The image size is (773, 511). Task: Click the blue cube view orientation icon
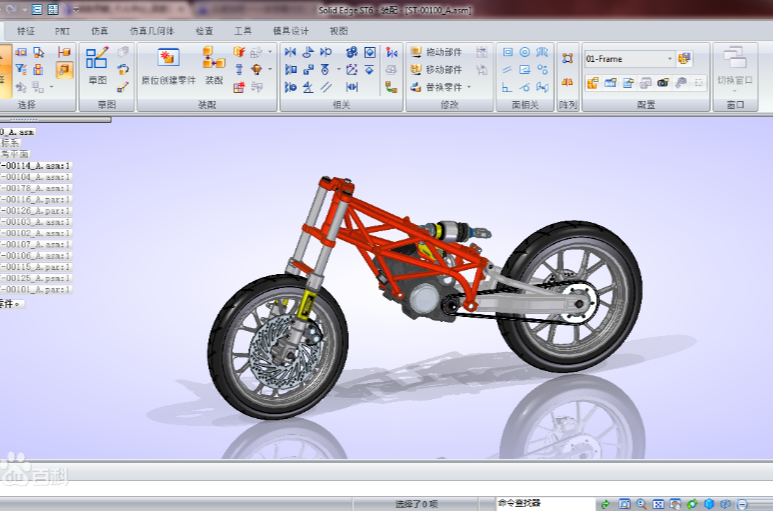click(709, 504)
